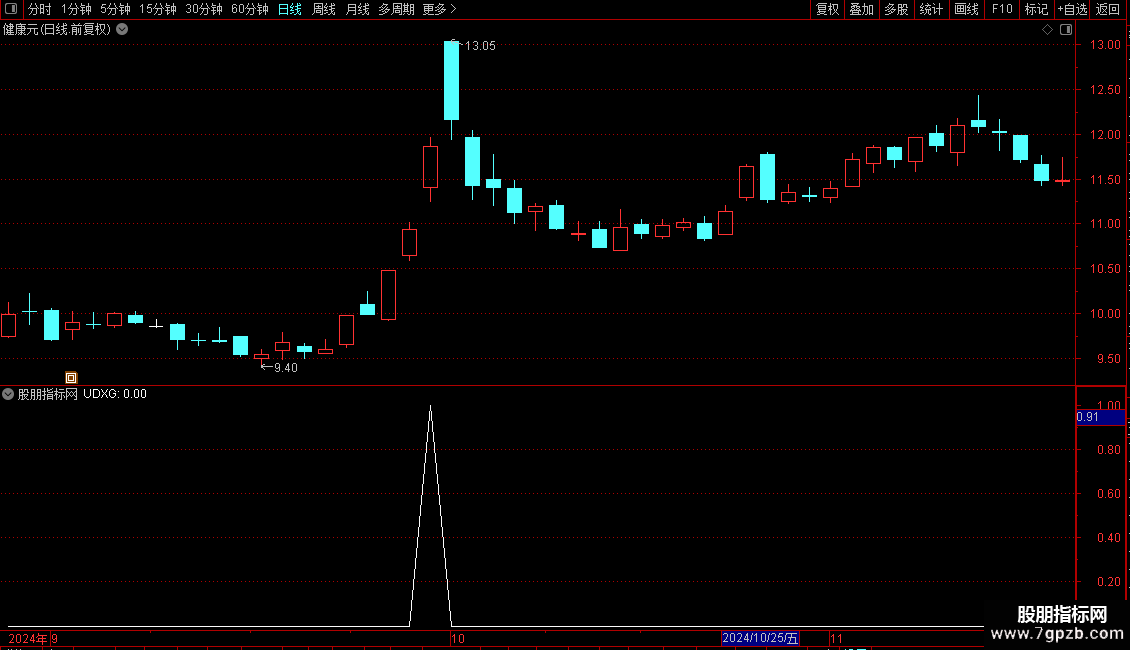Click the 13.05 high price label

(480, 46)
